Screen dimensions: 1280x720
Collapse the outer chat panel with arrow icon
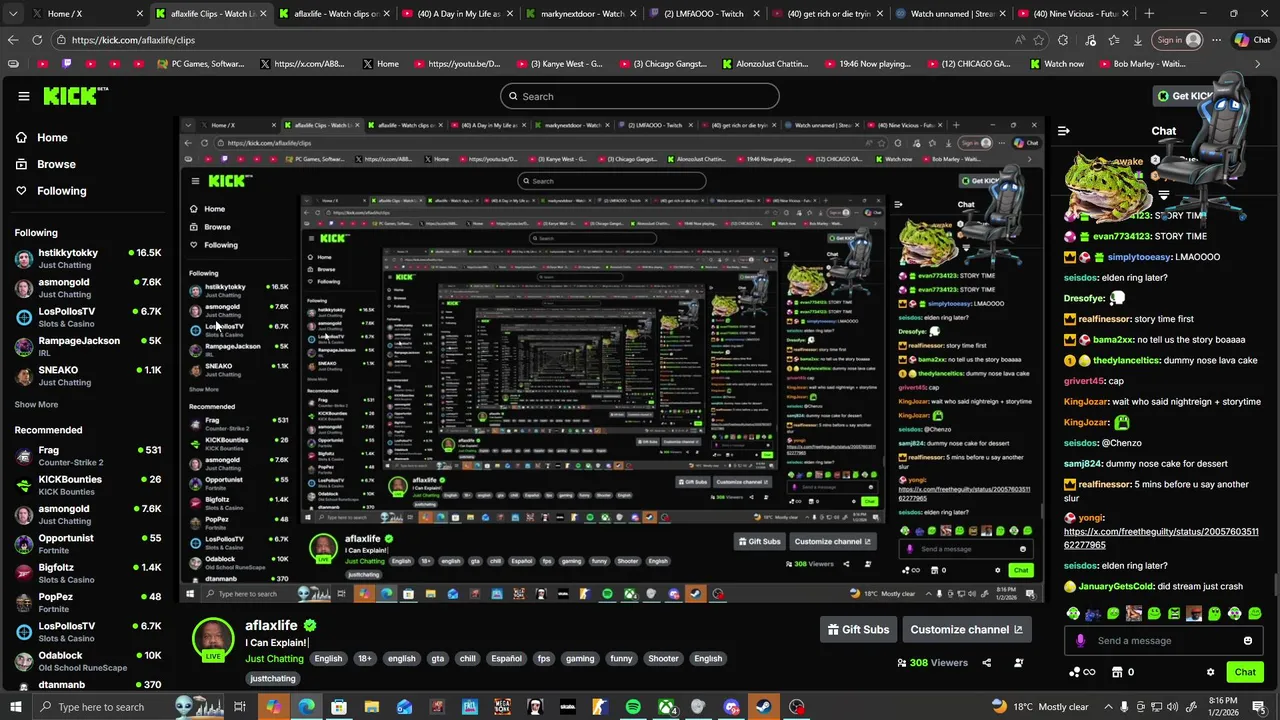click(x=1064, y=131)
